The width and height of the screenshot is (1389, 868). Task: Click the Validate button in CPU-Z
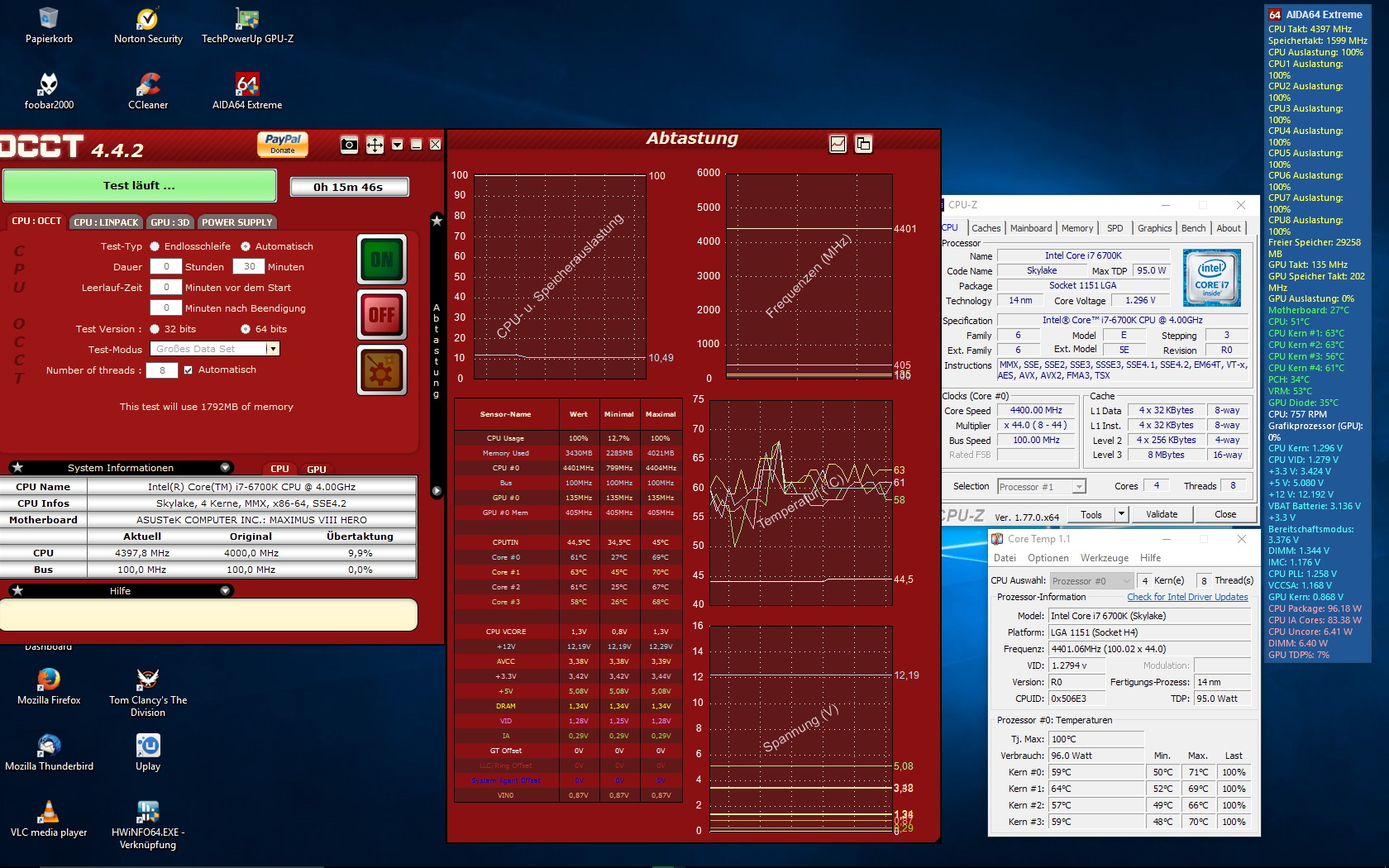(1162, 514)
